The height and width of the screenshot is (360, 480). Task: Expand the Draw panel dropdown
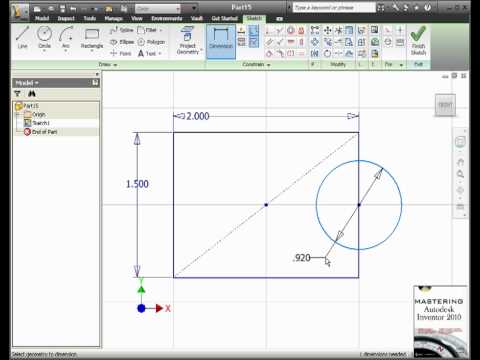(115, 65)
